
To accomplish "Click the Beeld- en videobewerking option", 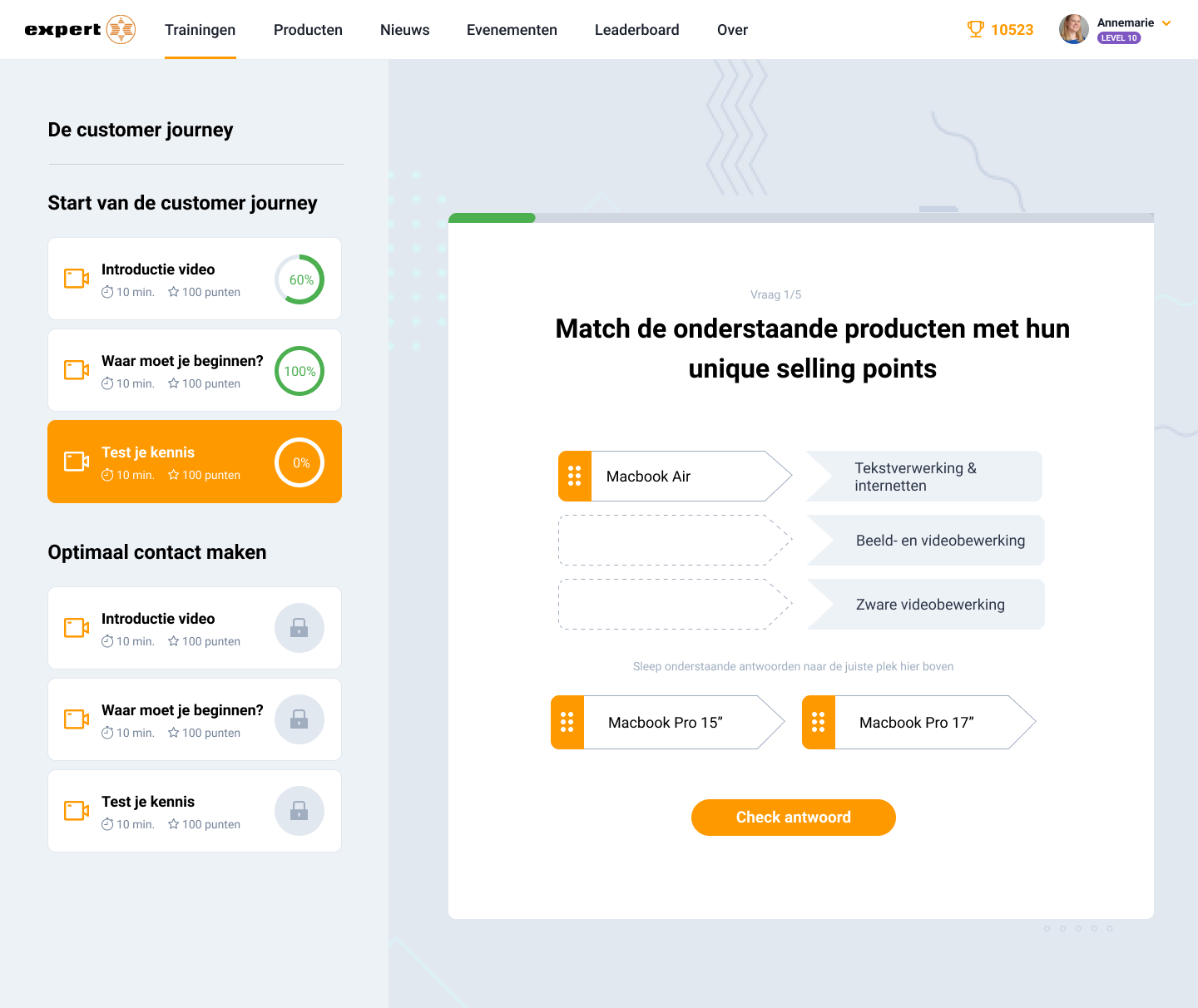I will pos(925,541).
